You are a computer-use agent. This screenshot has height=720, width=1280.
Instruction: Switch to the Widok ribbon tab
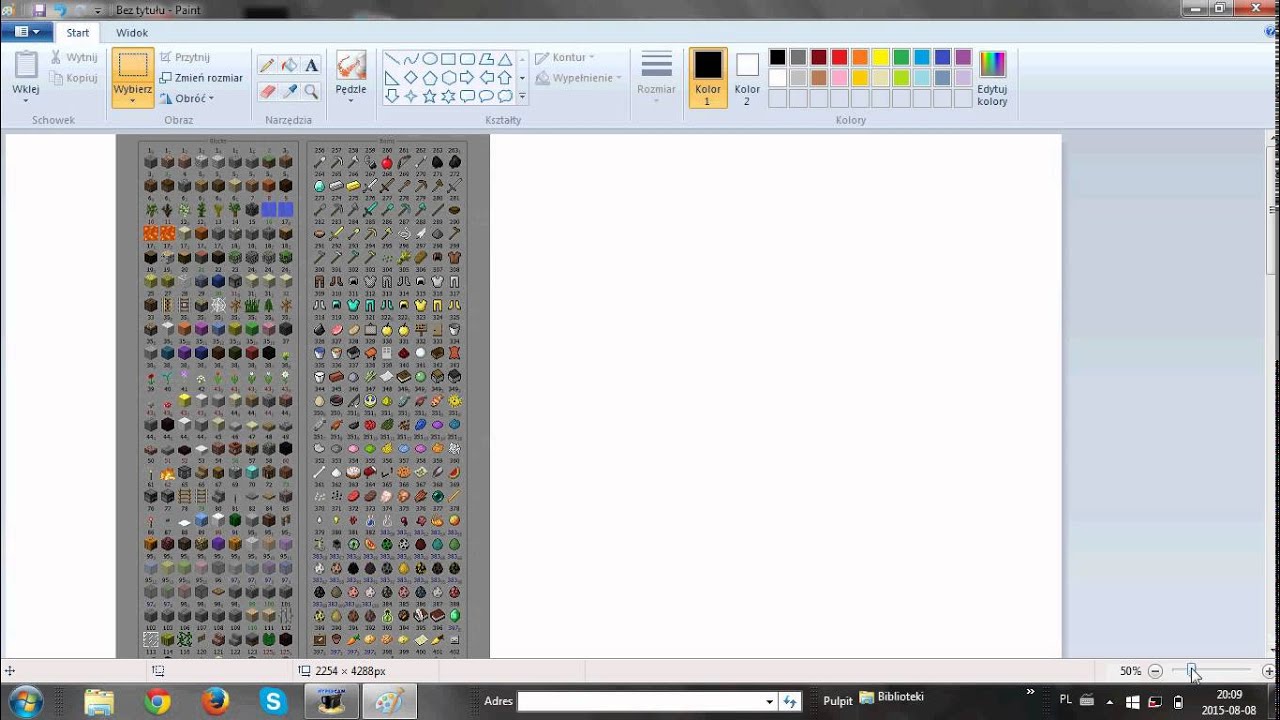click(132, 33)
